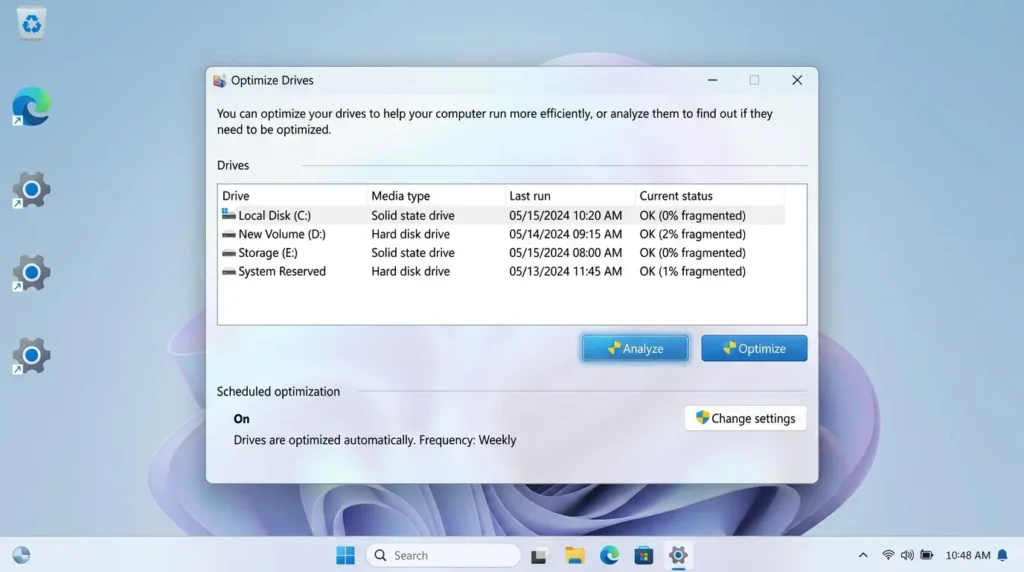
Task: Open the Windows Start menu
Action: pos(345,555)
